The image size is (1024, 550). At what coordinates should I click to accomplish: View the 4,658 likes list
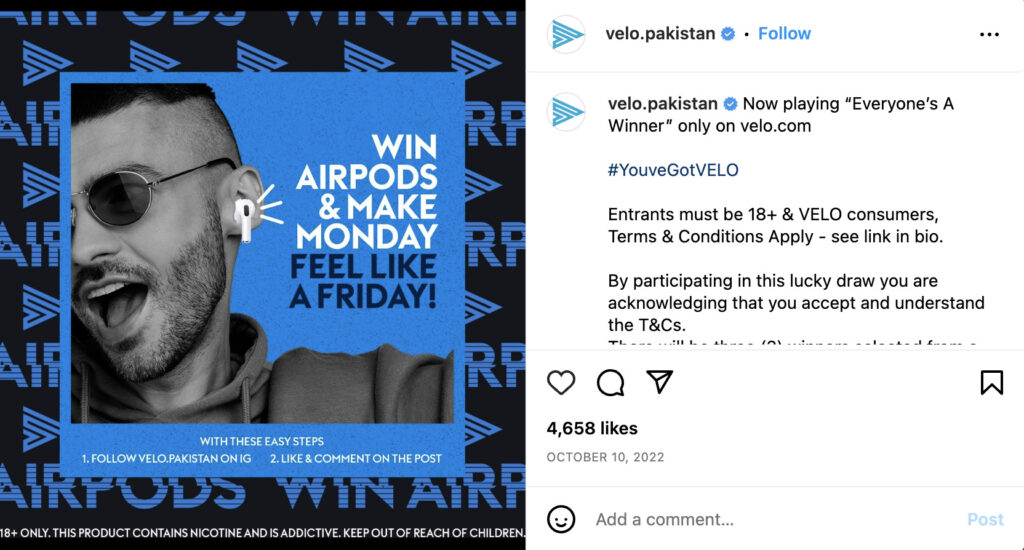pyautogui.click(x=591, y=428)
